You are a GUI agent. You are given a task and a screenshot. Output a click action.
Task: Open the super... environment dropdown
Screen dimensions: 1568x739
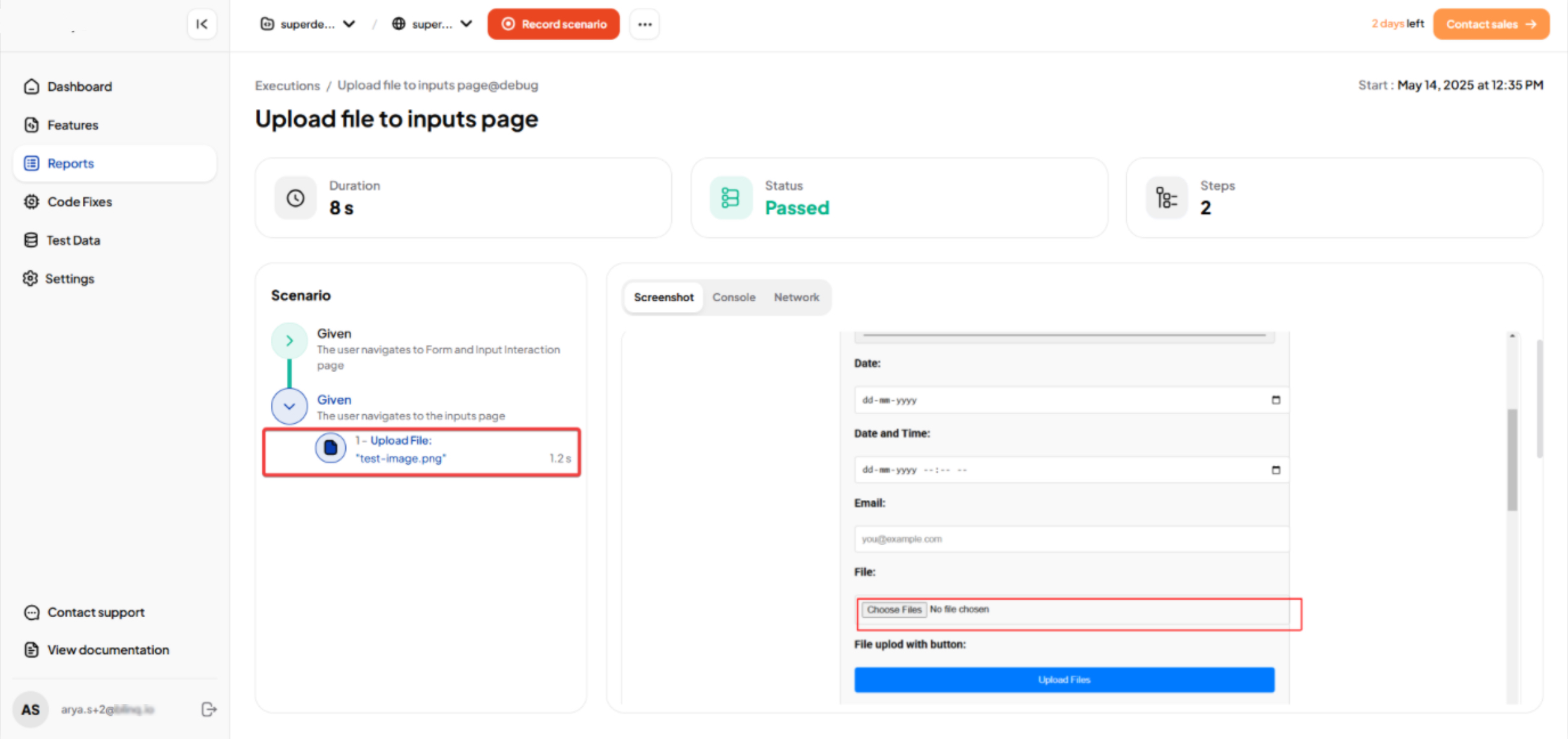pos(432,24)
